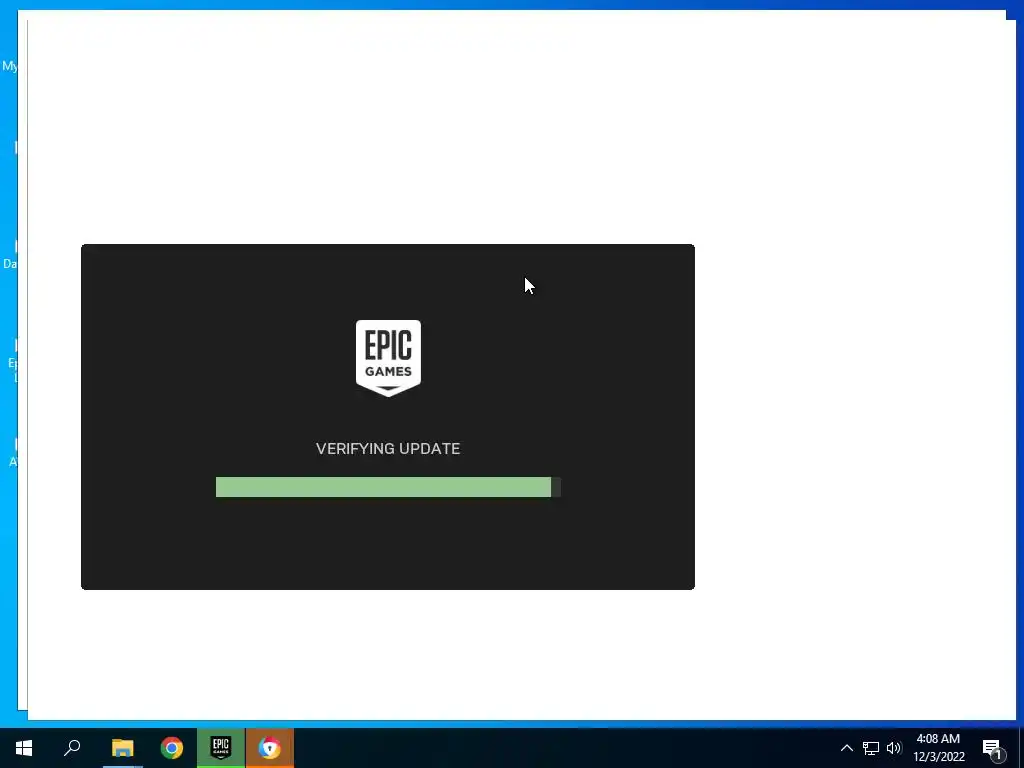This screenshot has height=768, width=1024.
Task: Select the orange-highlighted browser icon in the taskbar
Action: [270, 748]
